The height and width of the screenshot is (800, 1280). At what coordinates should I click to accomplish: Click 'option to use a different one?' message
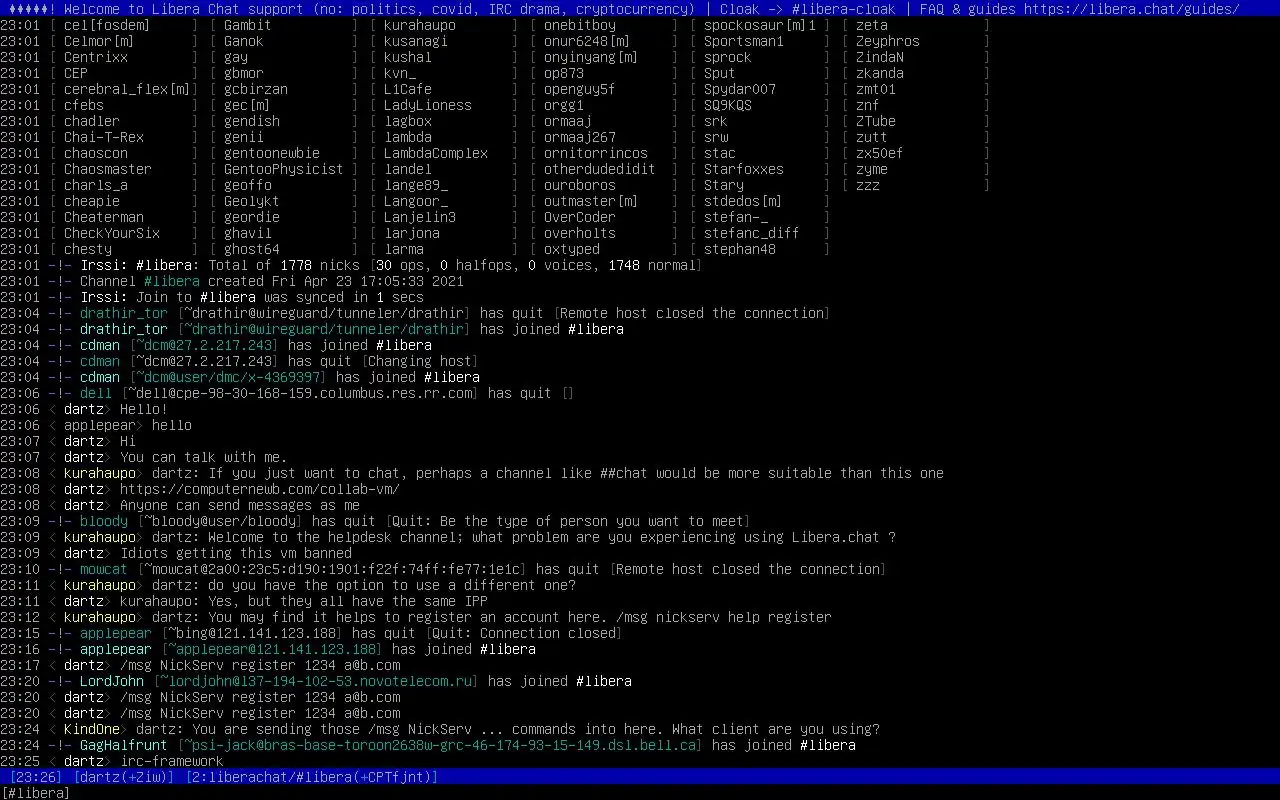coord(288,585)
